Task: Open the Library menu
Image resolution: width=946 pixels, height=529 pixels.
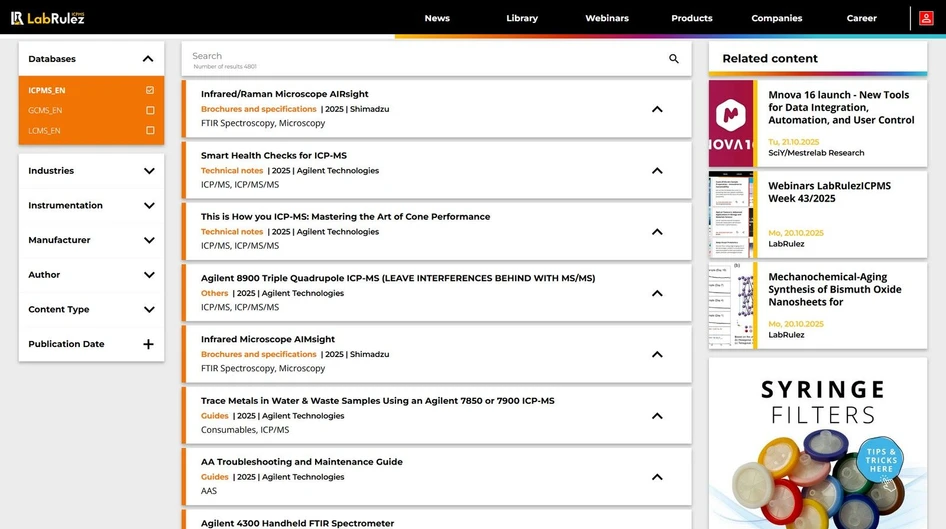Action: 522,18
